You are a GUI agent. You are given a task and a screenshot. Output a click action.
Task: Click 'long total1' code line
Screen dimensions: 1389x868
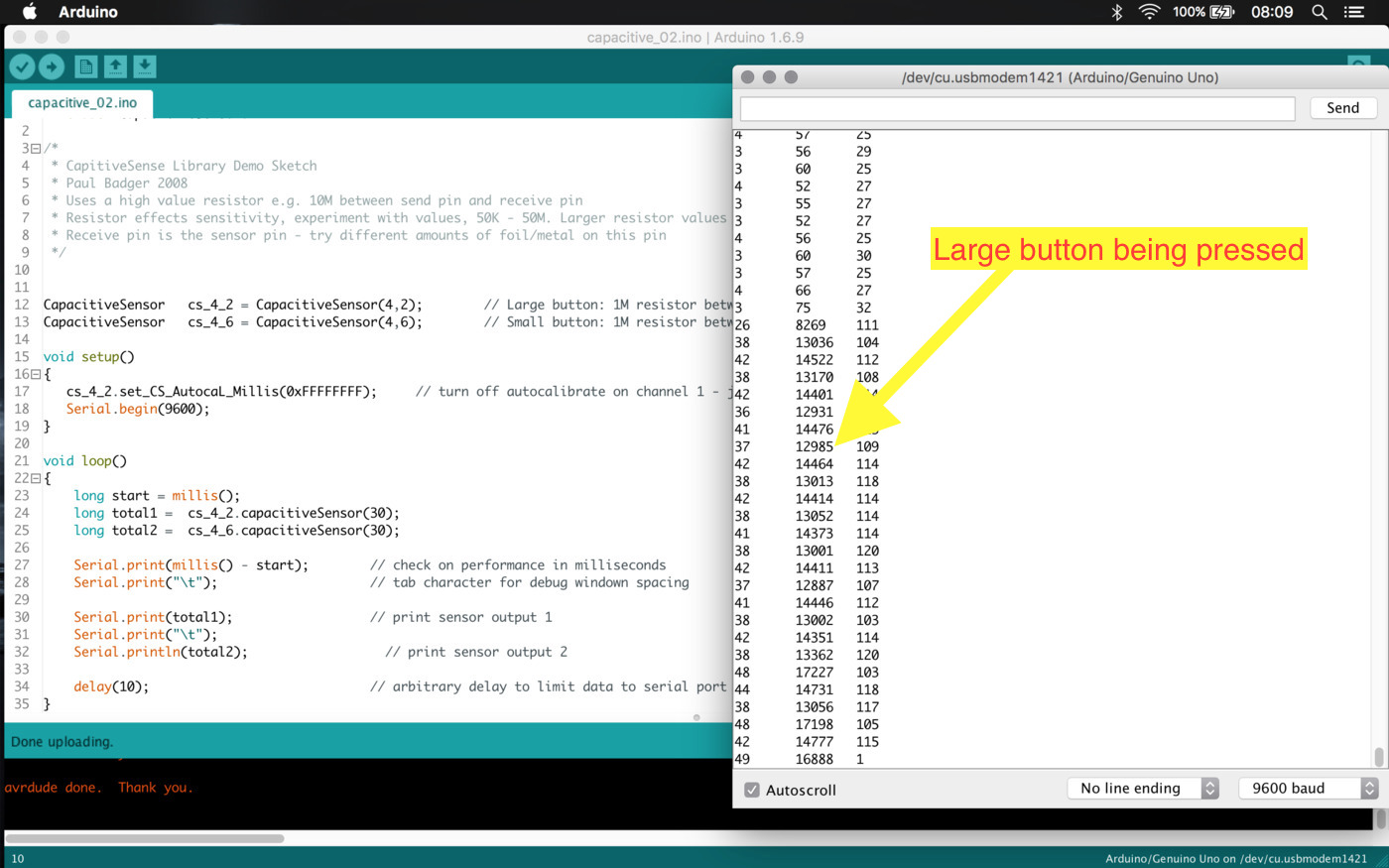tap(236, 513)
